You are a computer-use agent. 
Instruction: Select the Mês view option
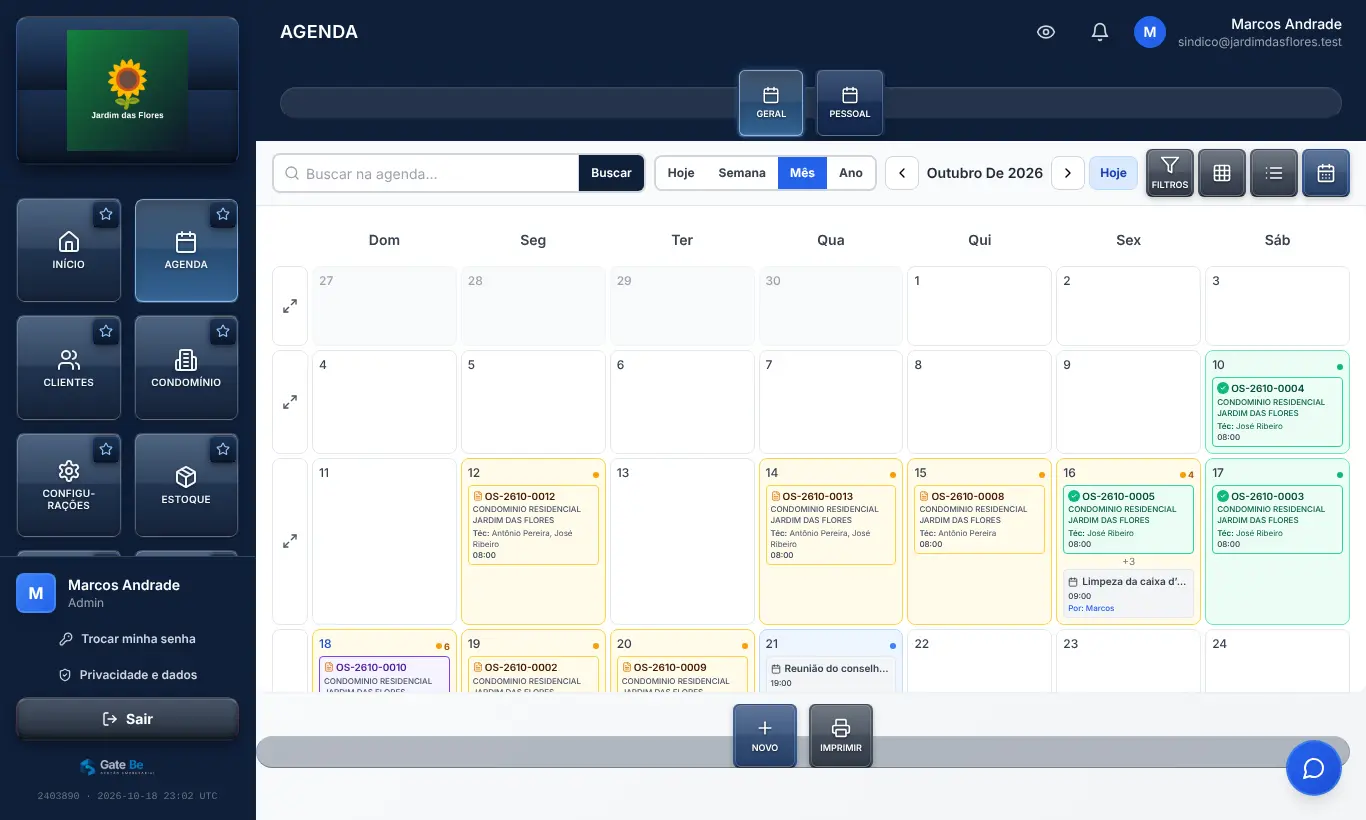point(802,173)
